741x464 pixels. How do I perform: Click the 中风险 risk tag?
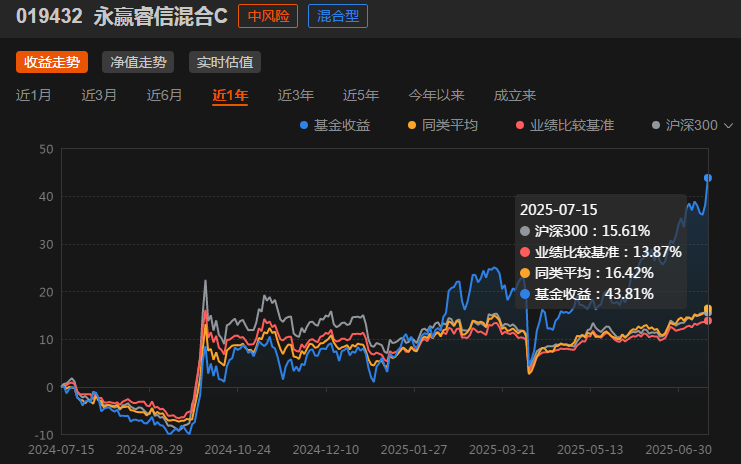click(268, 16)
